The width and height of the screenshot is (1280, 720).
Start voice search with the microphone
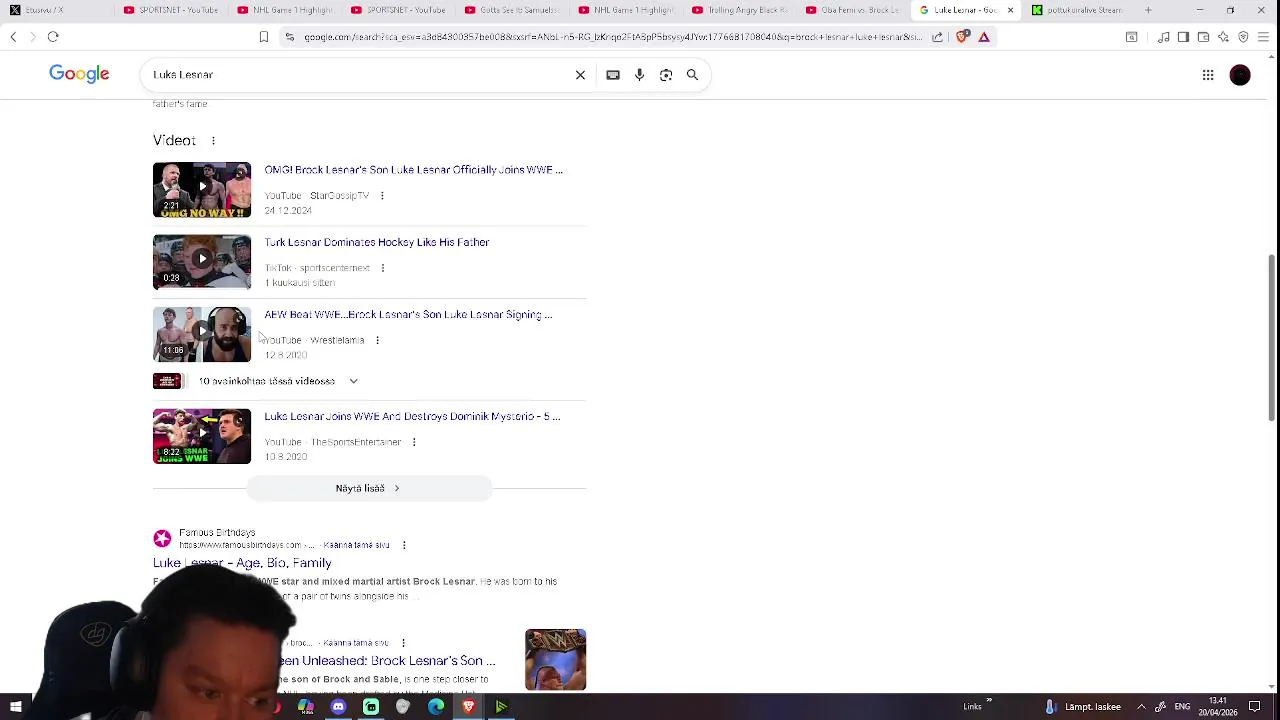tap(639, 75)
